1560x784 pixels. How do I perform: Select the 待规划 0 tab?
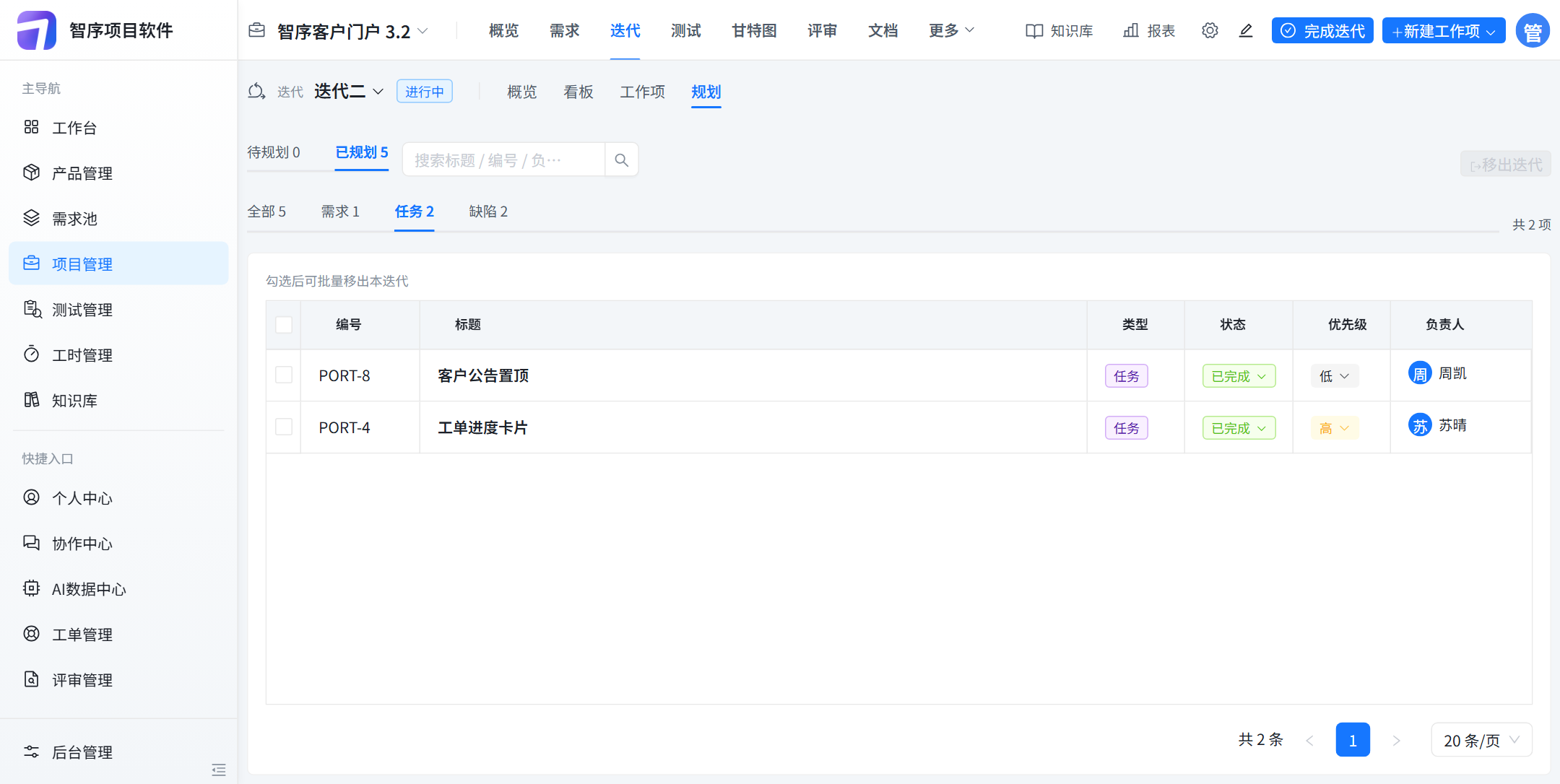pyautogui.click(x=274, y=152)
